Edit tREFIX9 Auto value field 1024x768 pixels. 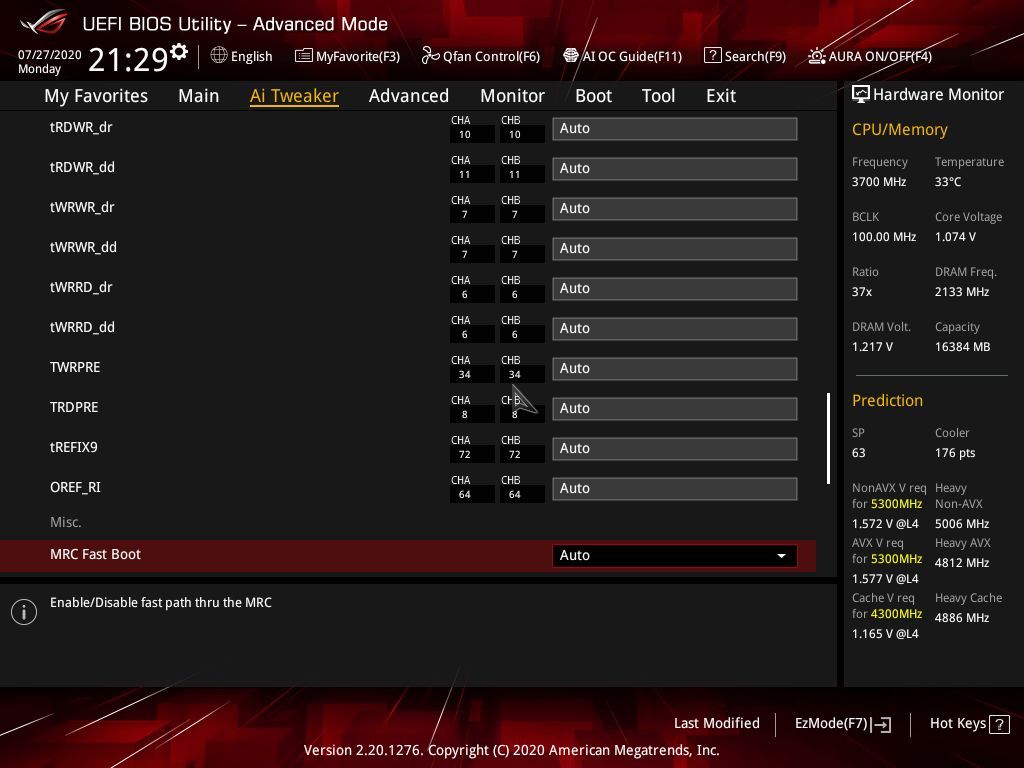[675, 449]
